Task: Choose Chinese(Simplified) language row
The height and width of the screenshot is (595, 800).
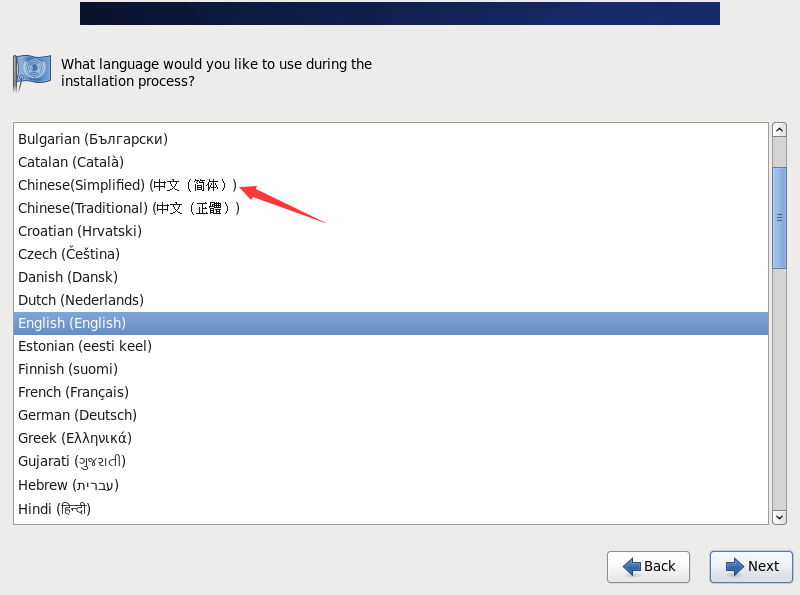Action: tap(391, 185)
